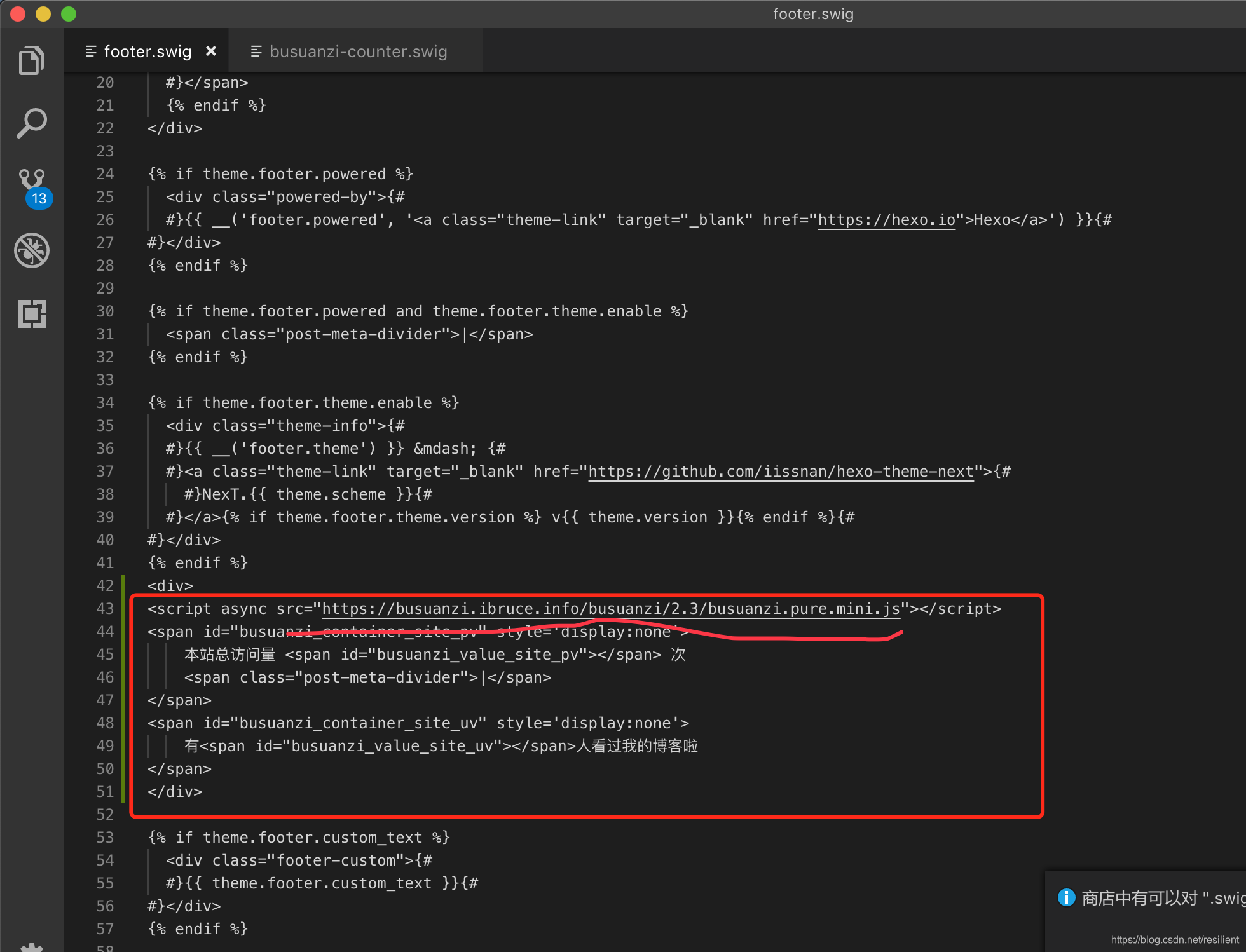Viewport: 1246px width, 952px height.
Task: Open the https://hexo.io link
Action: 886,220
